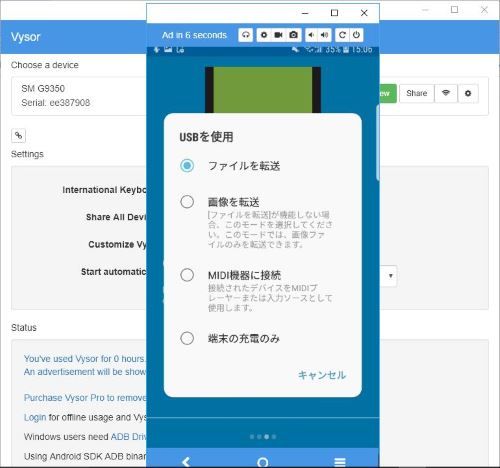Open the Purchase Vysor Pro link

(85, 398)
